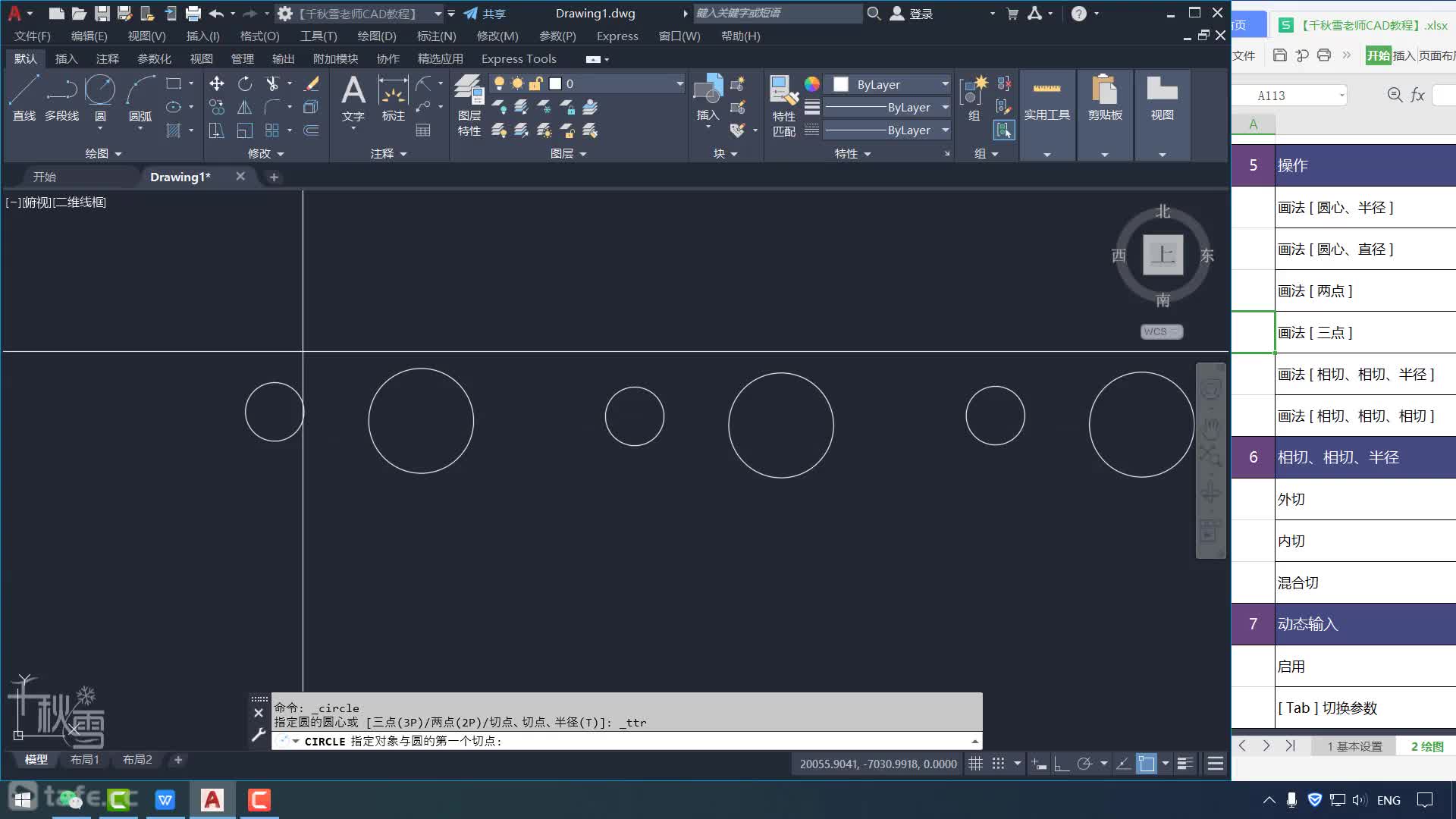Click Match Properties (特性匹配) icon

point(784,106)
